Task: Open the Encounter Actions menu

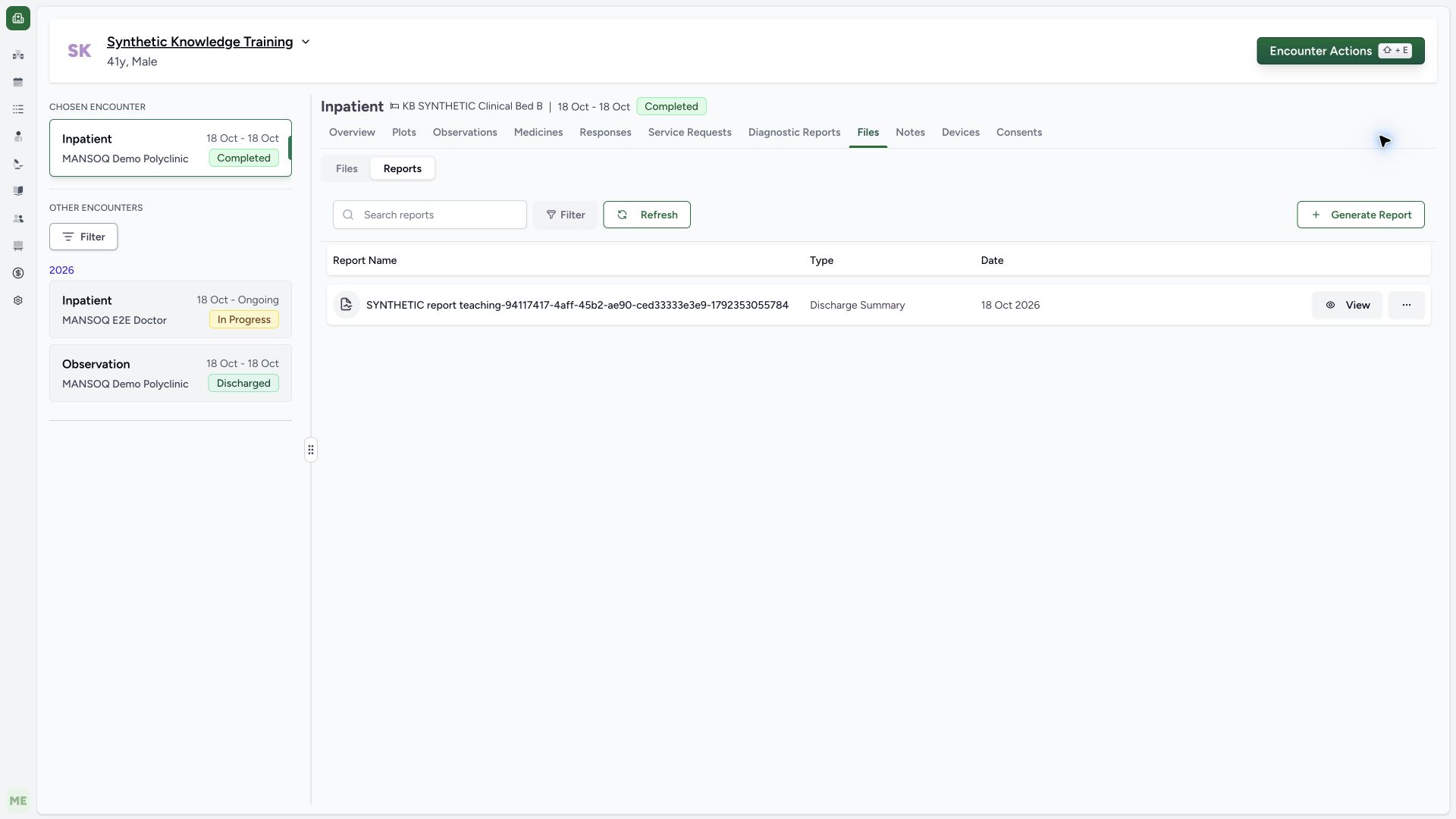Action: 1340,51
